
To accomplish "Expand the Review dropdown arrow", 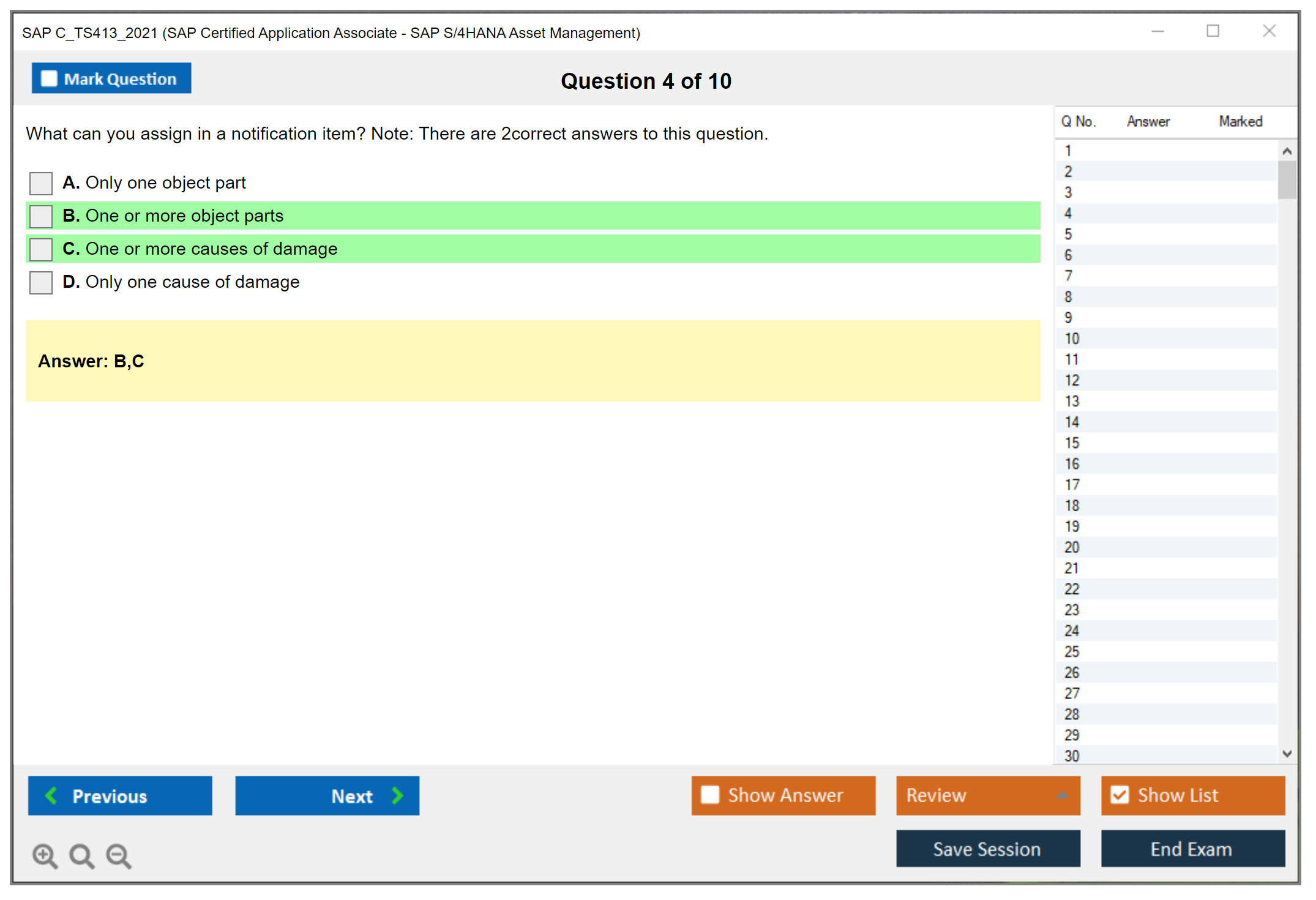I will tap(1062, 795).
